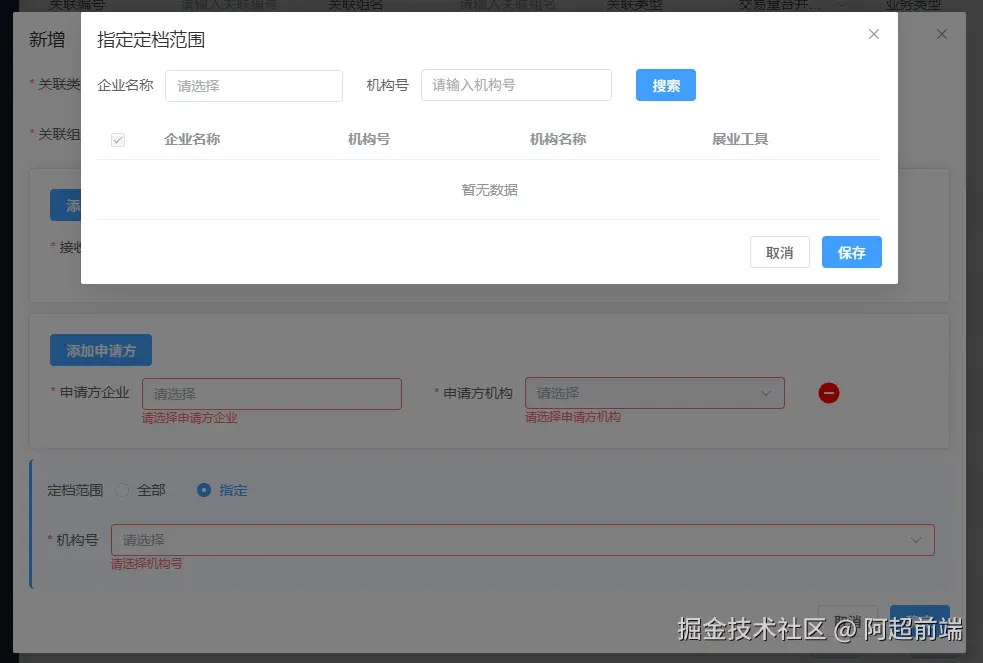Open the 申请方企业 select field

[272, 394]
